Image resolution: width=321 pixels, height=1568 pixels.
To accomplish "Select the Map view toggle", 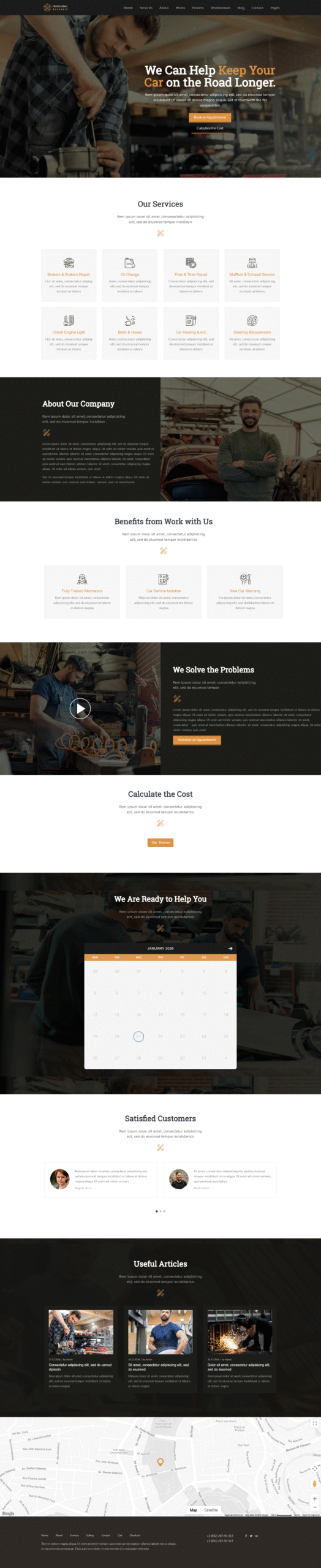I will pos(194,1510).
